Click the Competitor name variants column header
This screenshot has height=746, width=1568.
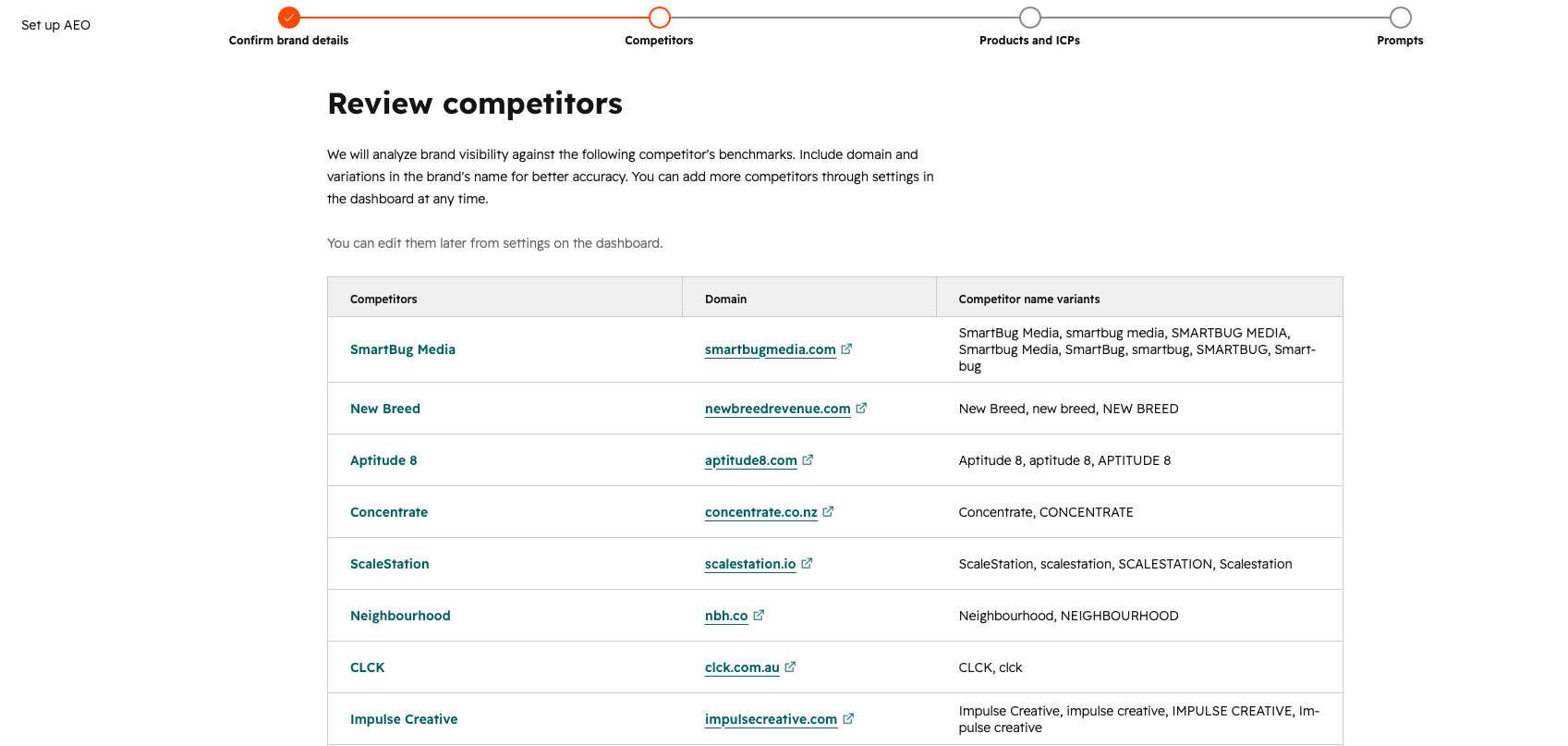click(1029, 299)
